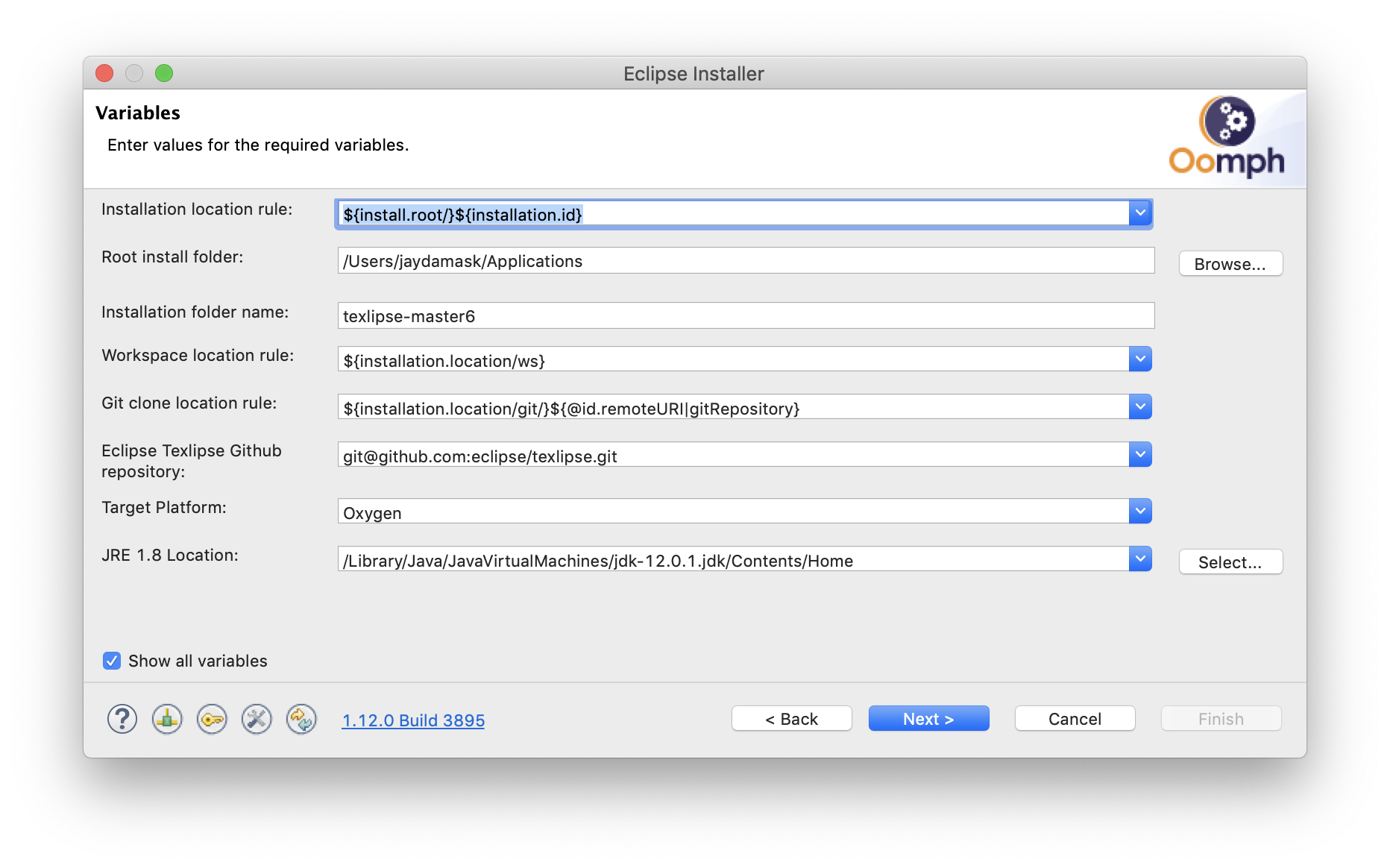Viewport: 1390px width, 868px height.
Task: Click the JRE path text field
Action: pos(734,559)
